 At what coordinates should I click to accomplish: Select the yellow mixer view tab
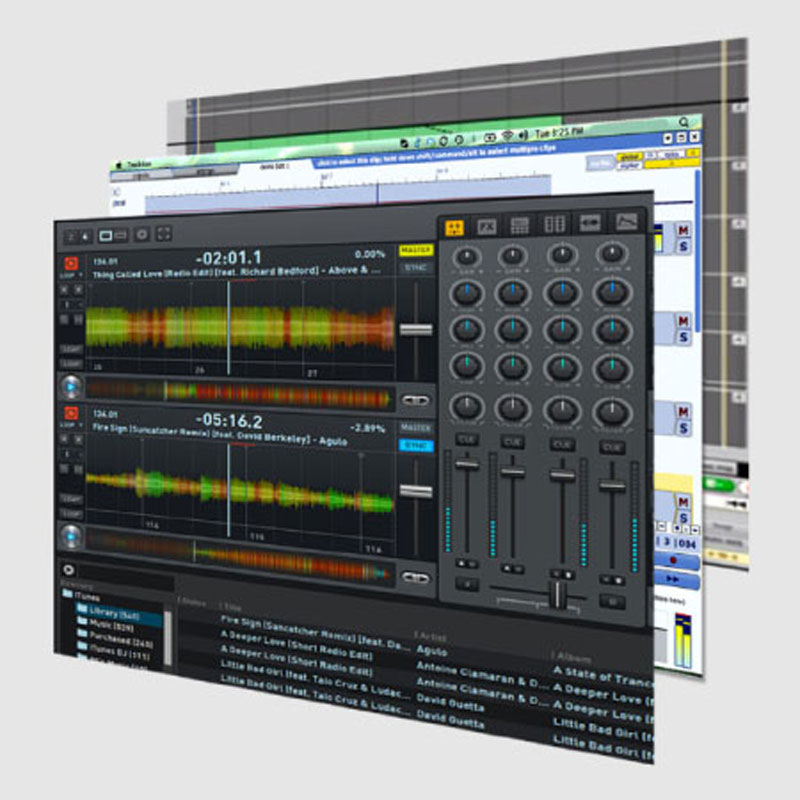[x=454, y=226]
